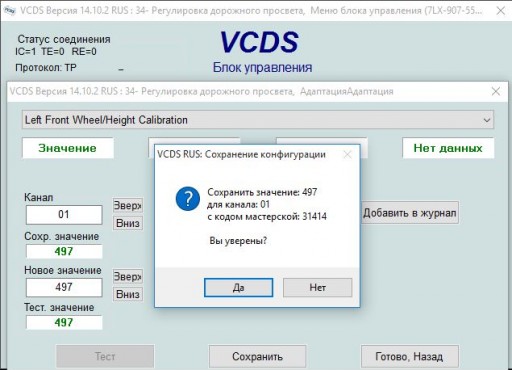Image resolution: width=512 pixels, height=370 pixels.
Task: Click the Блок управления heading
Action: pos(262,67)
